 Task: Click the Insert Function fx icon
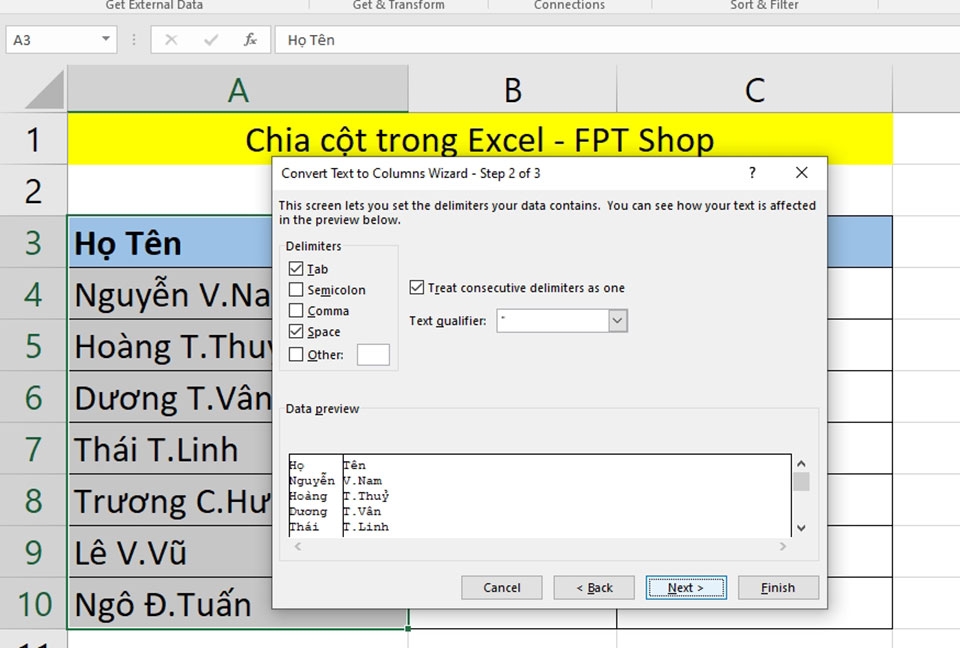250,40
